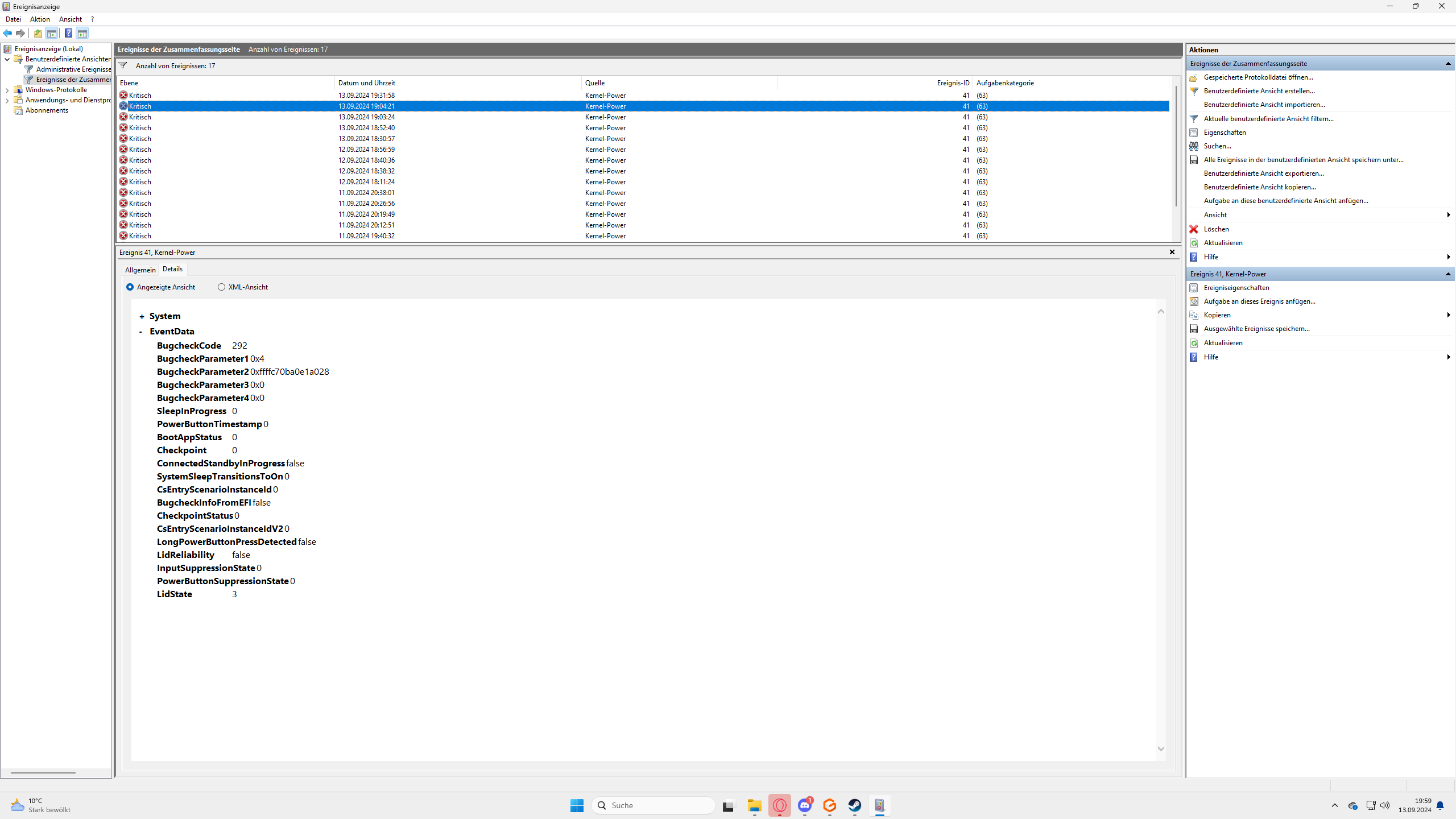The image size is (1456, 819).
Task: Collapse Benutzerdefinierte Ansichten tree node
Action: (7, 59)
